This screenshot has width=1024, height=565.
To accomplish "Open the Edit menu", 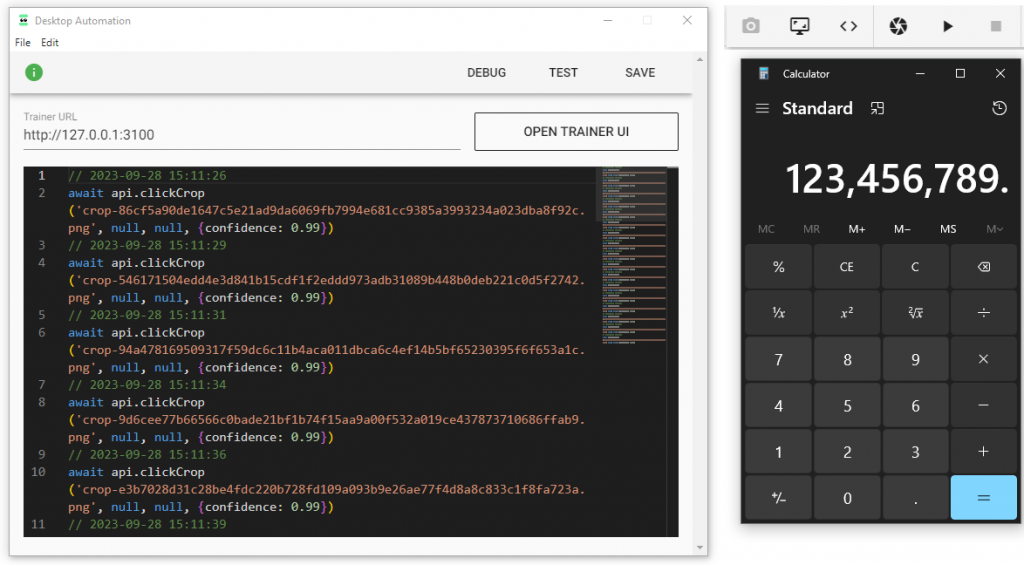I will tap(50, 42).
